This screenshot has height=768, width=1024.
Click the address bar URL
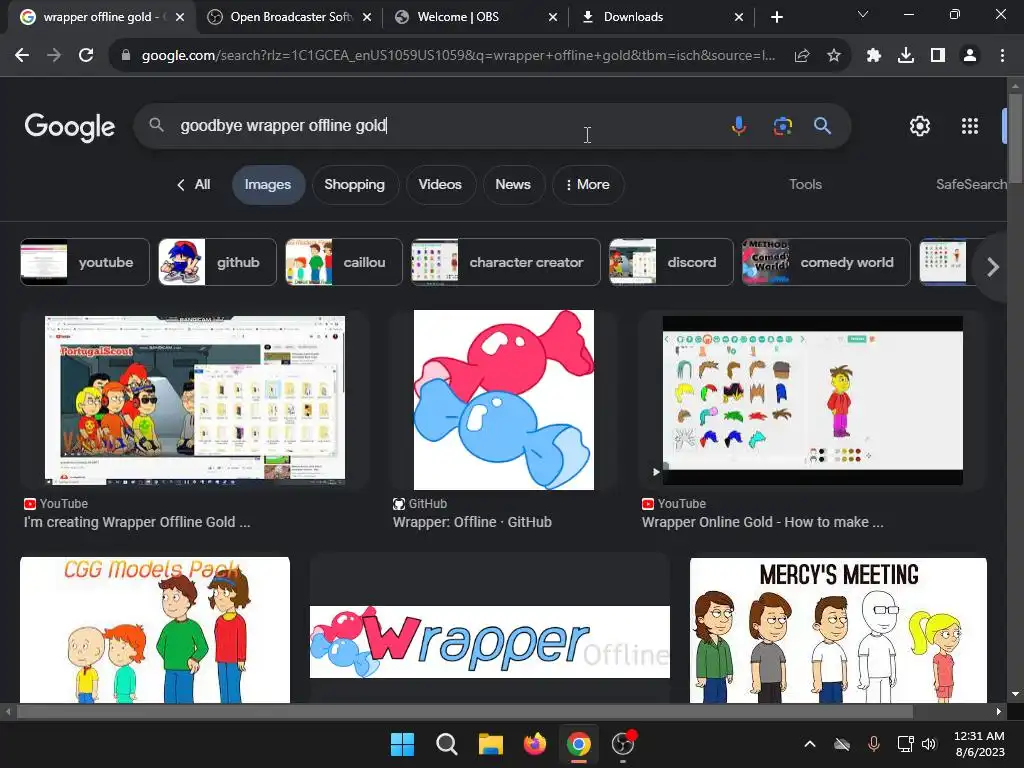457,56
